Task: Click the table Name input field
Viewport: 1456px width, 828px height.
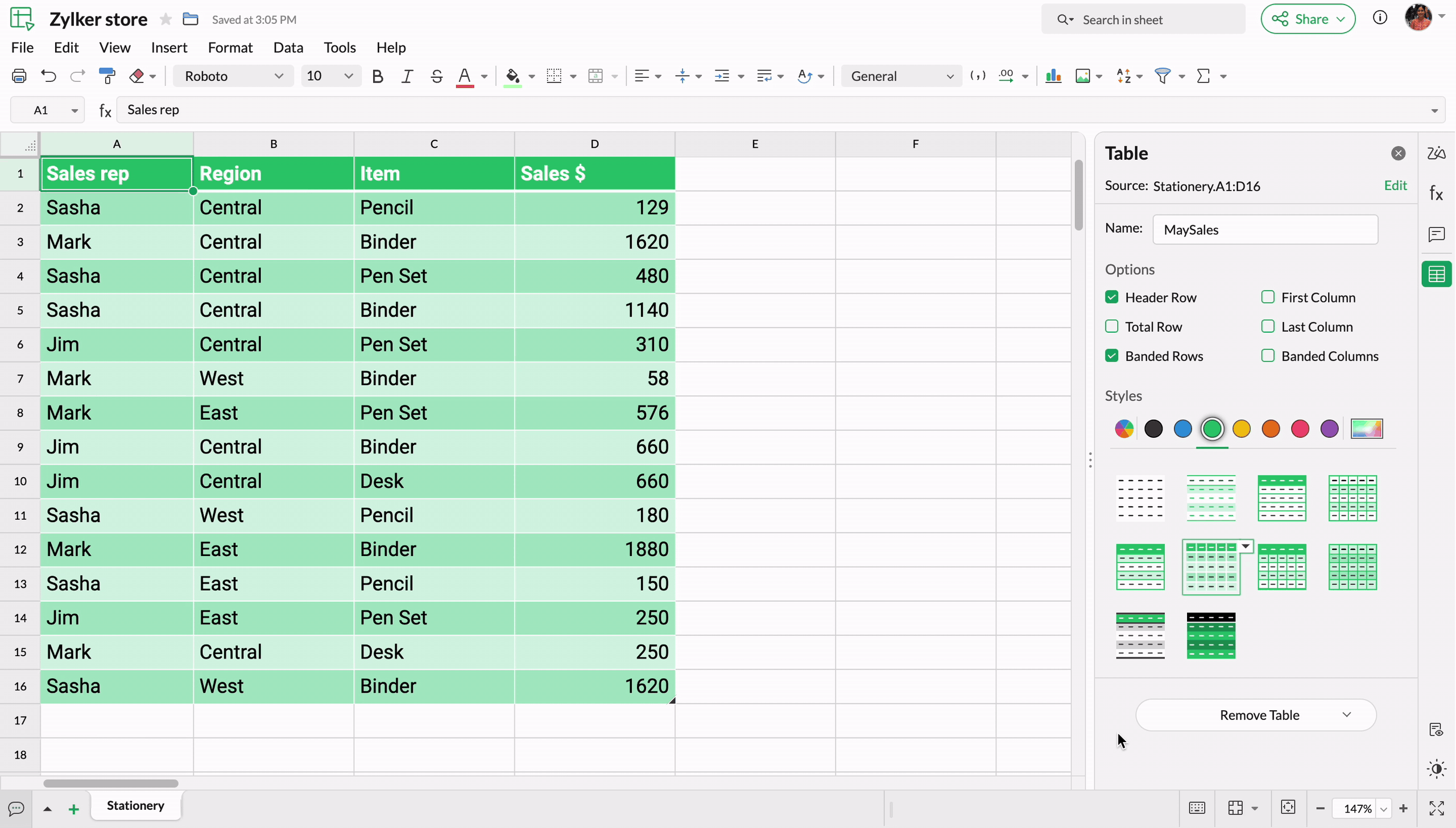Action: click(x=1265, y=229)
